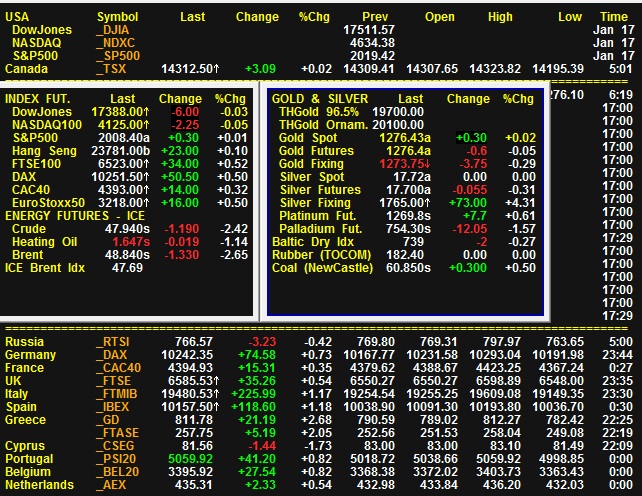
Task: Click DAX futures last value 10251.50
Action: [x=120, y=177]
